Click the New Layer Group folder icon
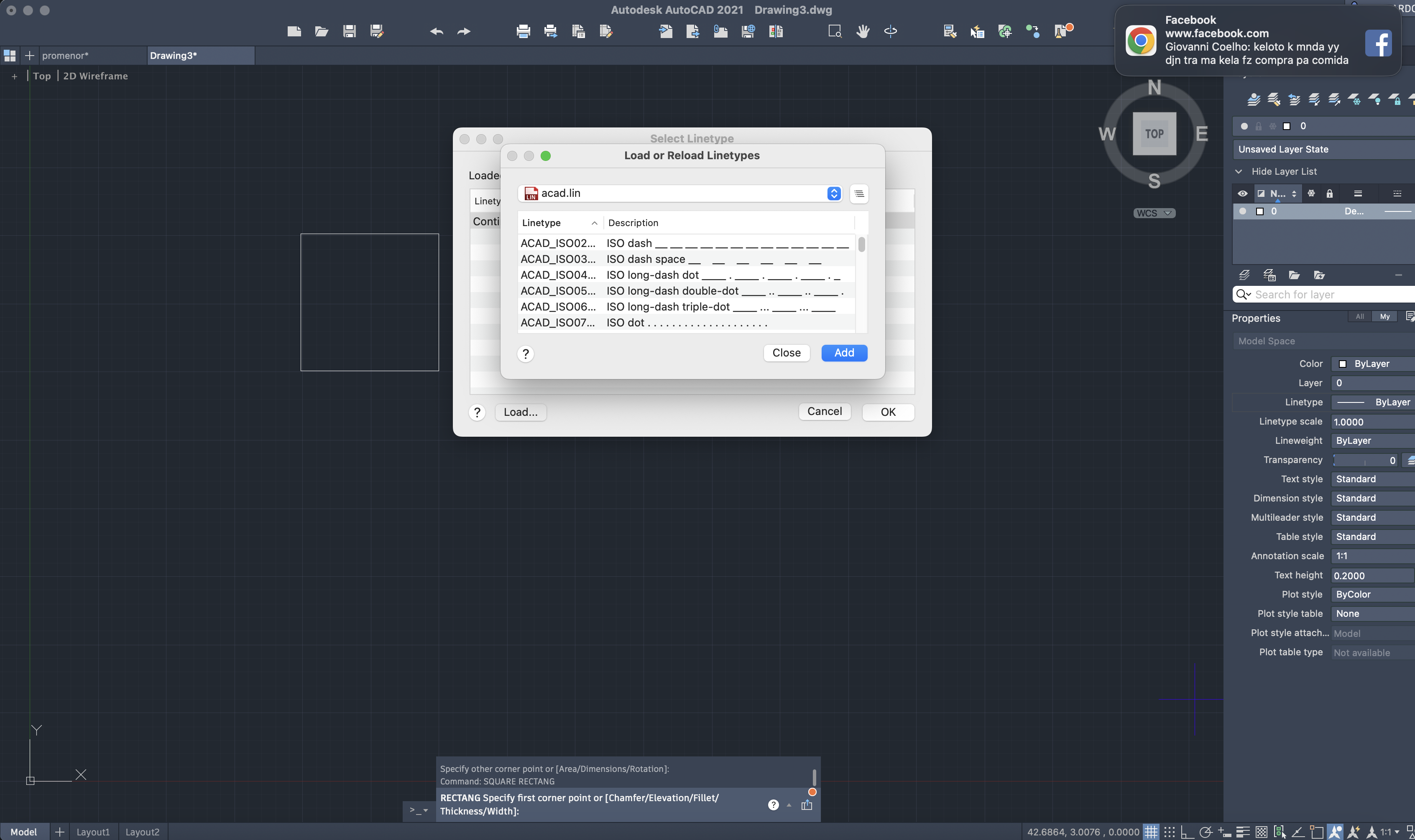The width and height of the screenshot is (1415, 840). point(1295,275)
